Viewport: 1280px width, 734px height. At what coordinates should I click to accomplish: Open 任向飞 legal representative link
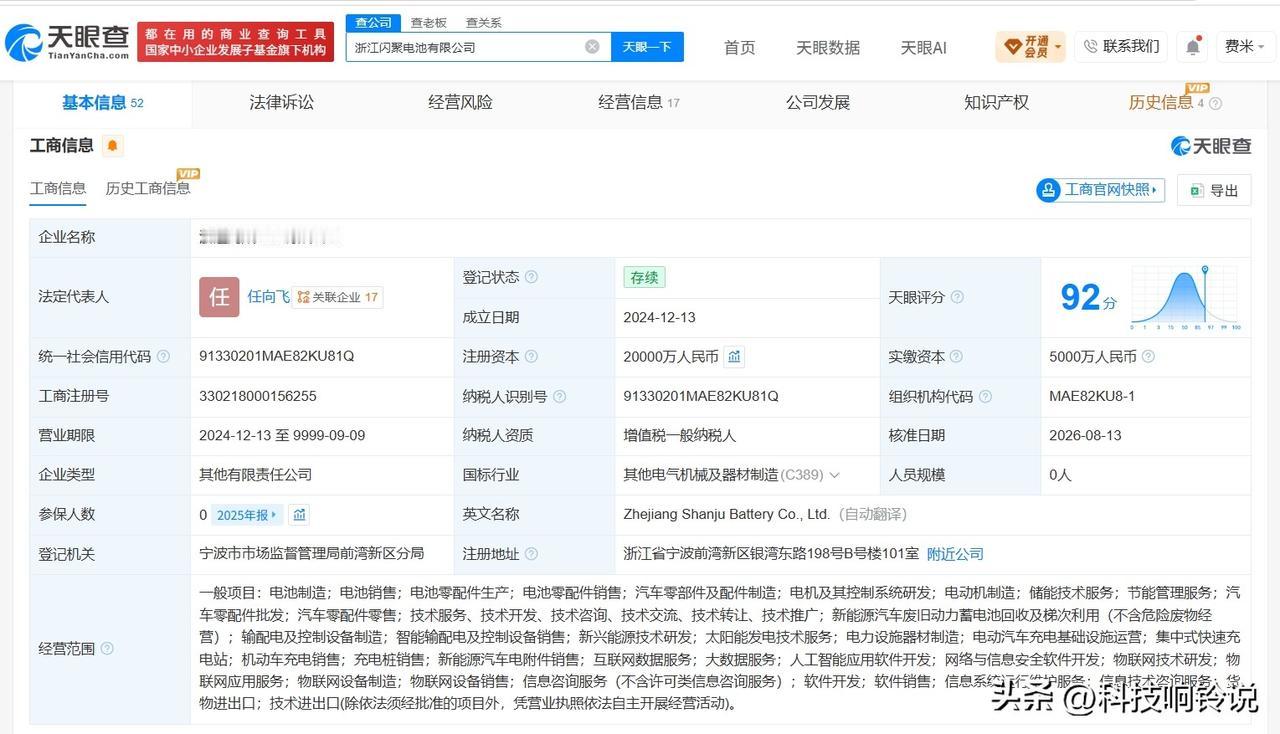click(269, 297)
